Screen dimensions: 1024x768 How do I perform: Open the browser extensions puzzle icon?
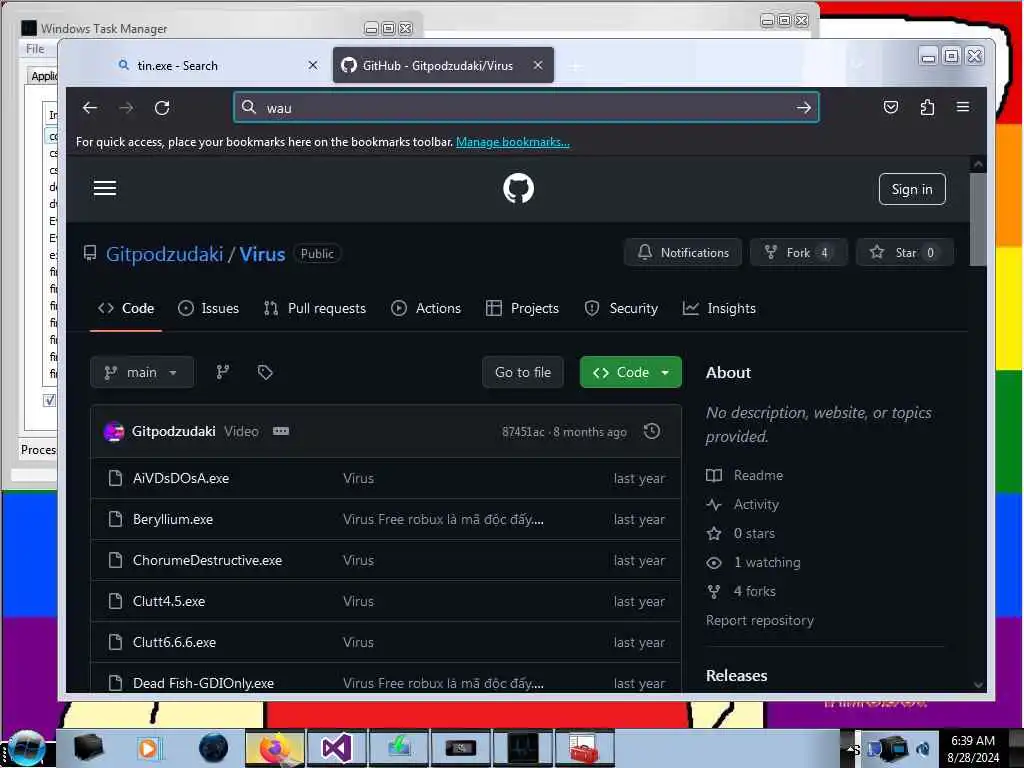[927, 107]
